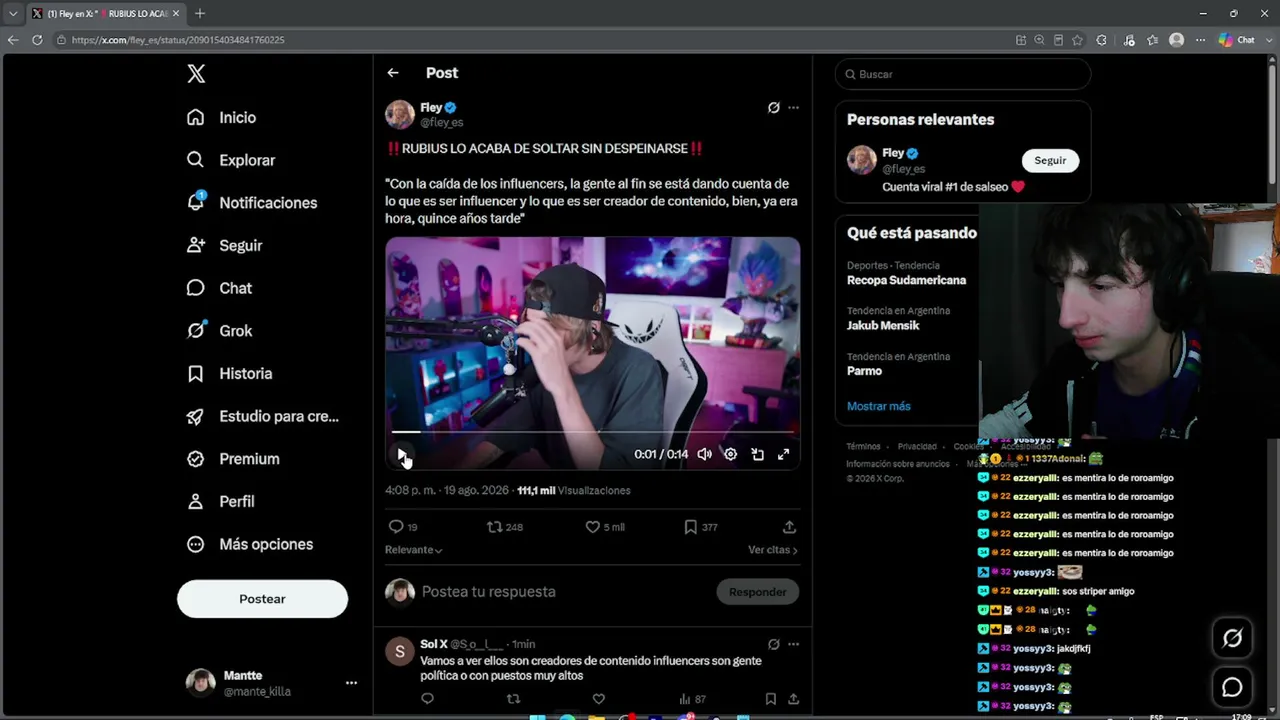Click the Responder button
The image size is (1280, 720).
[757, 592]
